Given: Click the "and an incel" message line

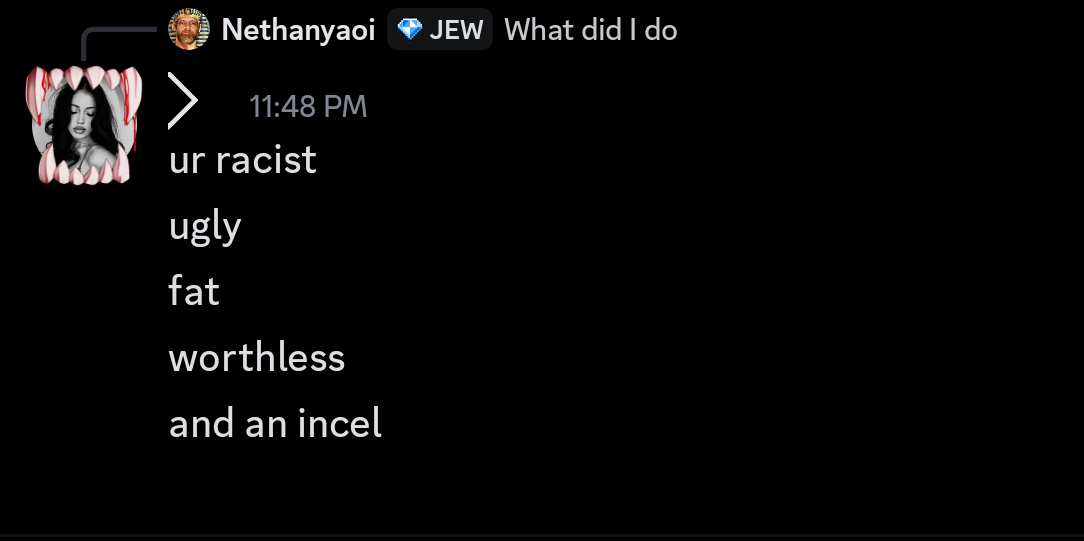Looking at the screenshot, I should (275, 424).
